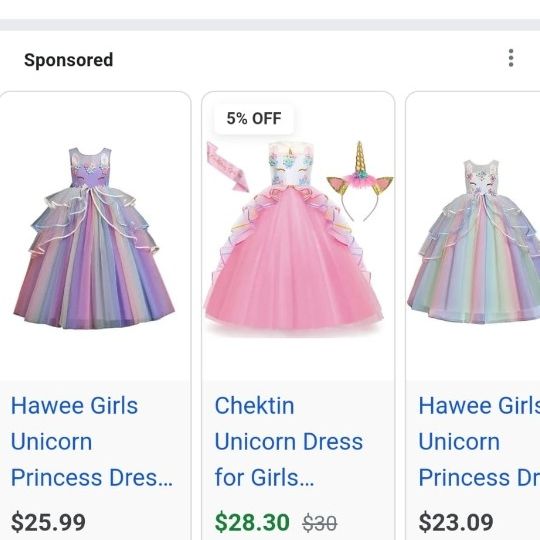Screen dimensions: 540x540
Task: Select the $28.30 discounted price
Action: click(x=252, y=522)
